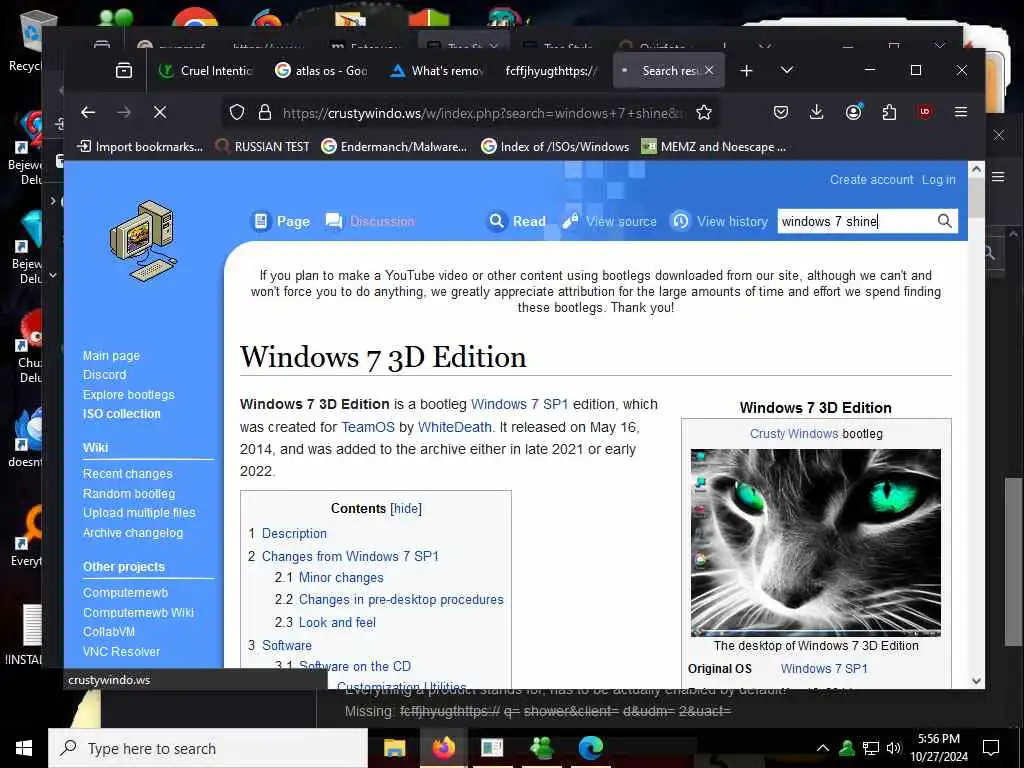Expand the list all tabs chevron
Image resolution: width=1024 pixels, height=768 pixels.
click(x=787, y=71)
